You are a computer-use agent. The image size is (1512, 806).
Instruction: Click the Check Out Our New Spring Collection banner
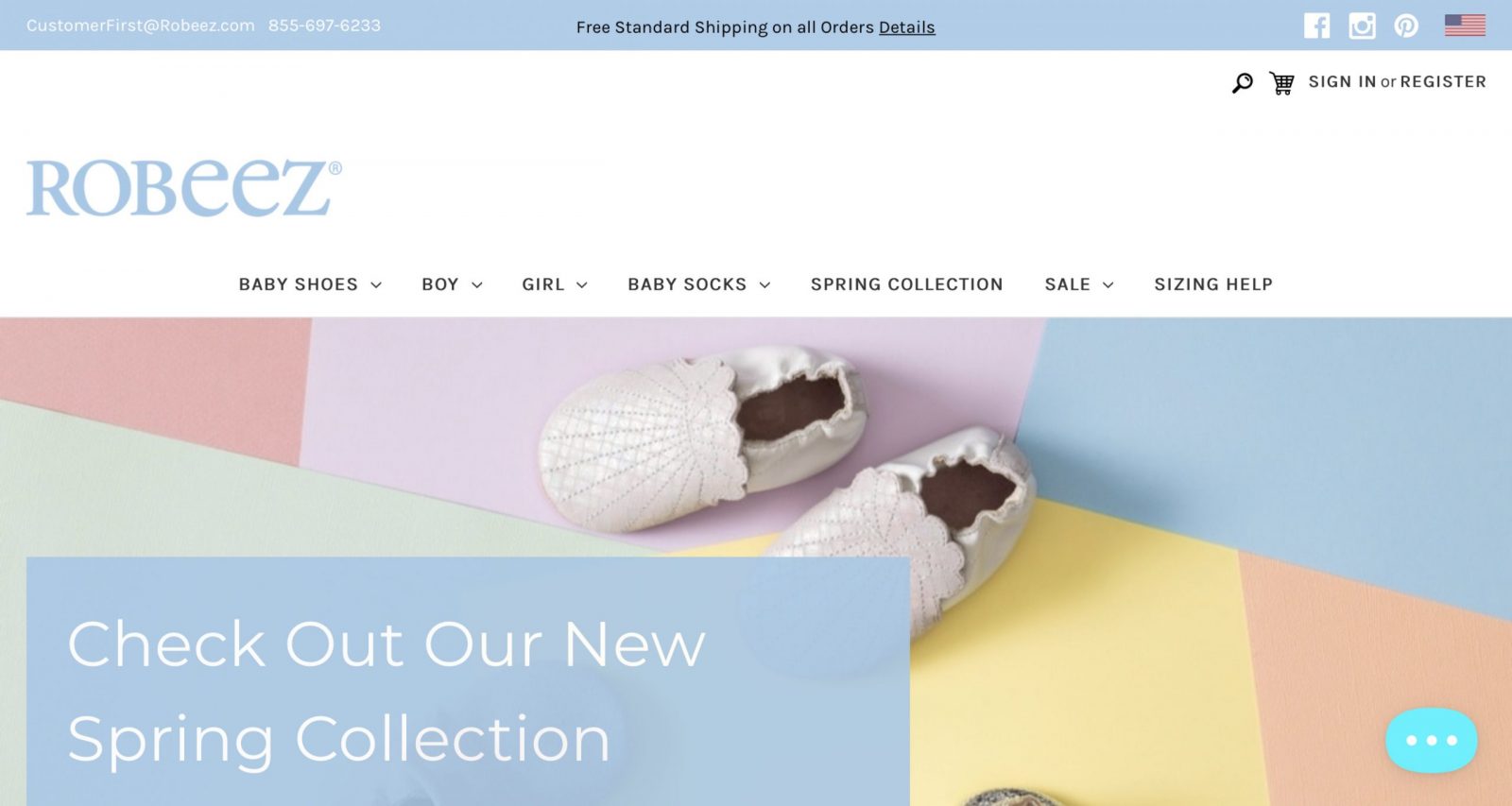coord(468,681)
